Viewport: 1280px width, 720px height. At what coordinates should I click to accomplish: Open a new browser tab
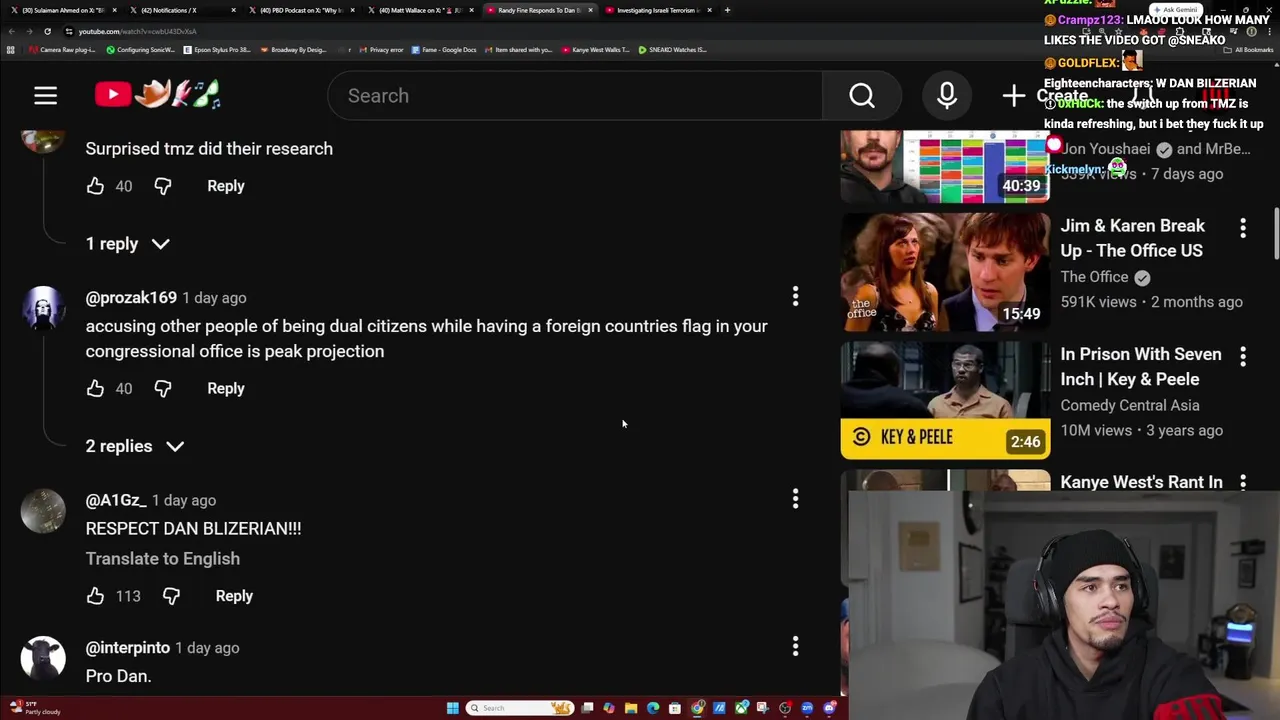(727, 10)
